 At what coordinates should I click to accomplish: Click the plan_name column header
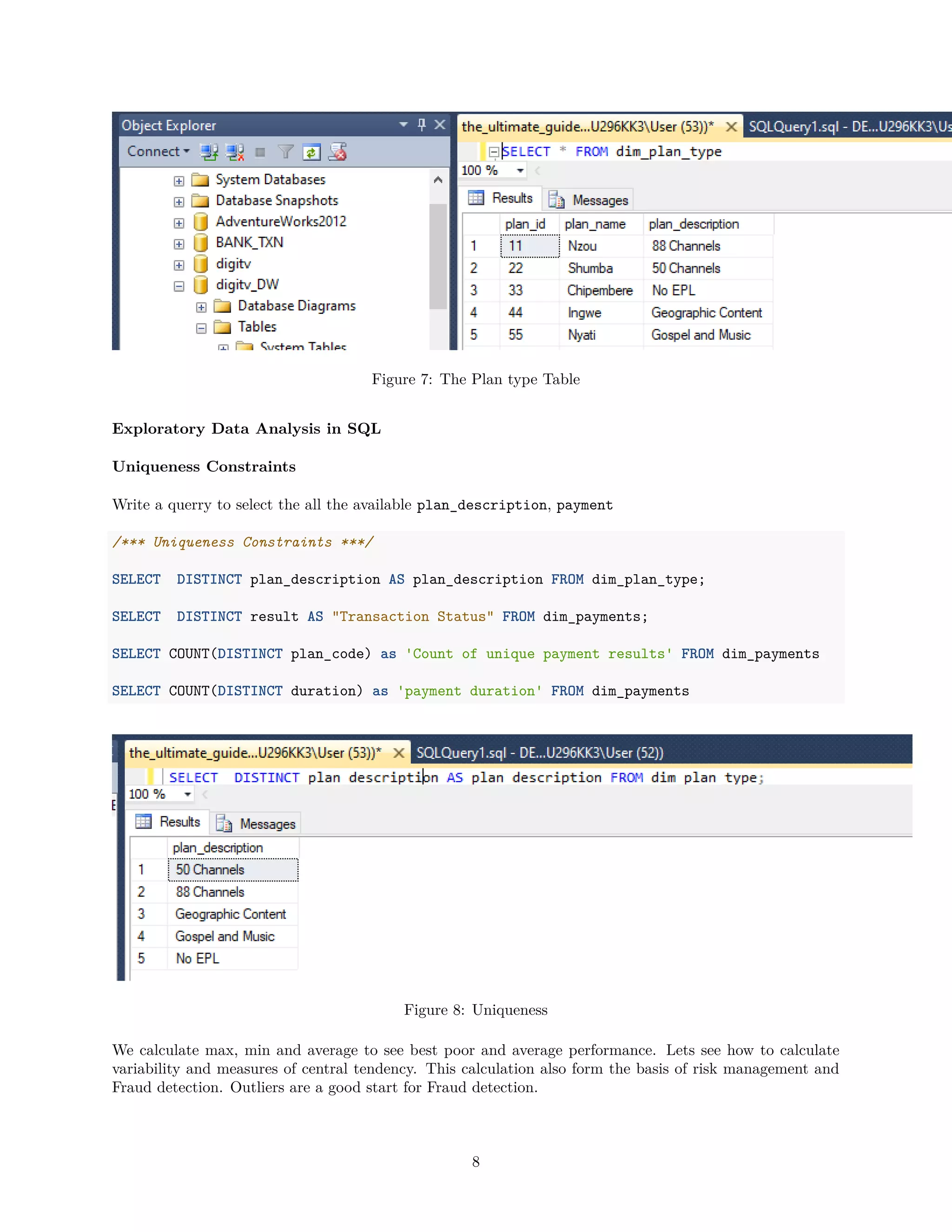coord(601,225)
